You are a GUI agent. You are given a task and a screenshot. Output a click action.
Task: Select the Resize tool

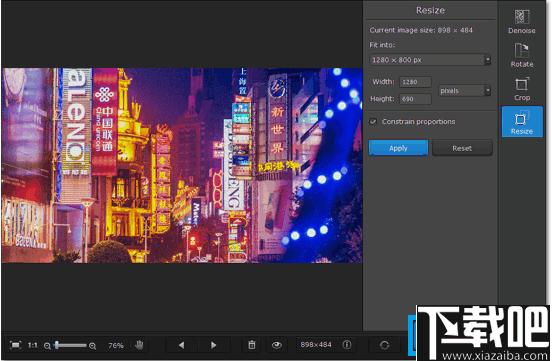(x=522, y=122)
